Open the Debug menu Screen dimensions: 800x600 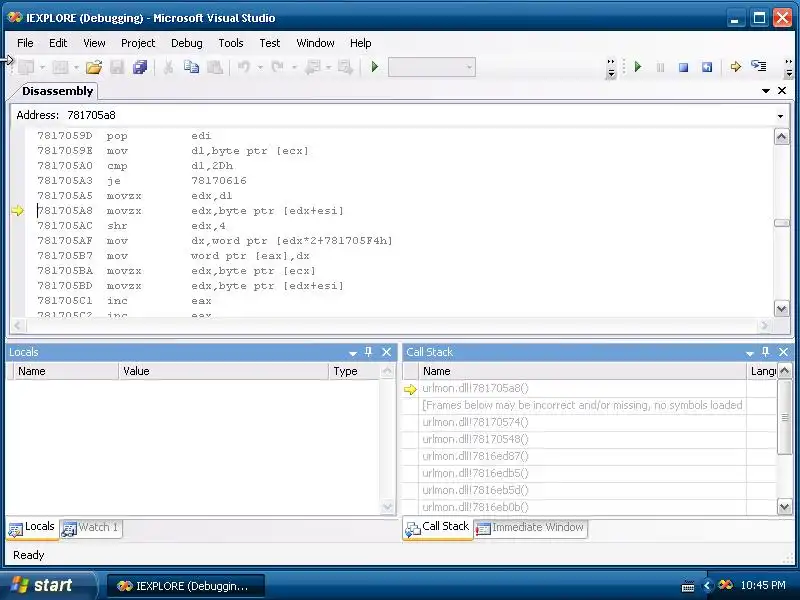pos(187,43)
